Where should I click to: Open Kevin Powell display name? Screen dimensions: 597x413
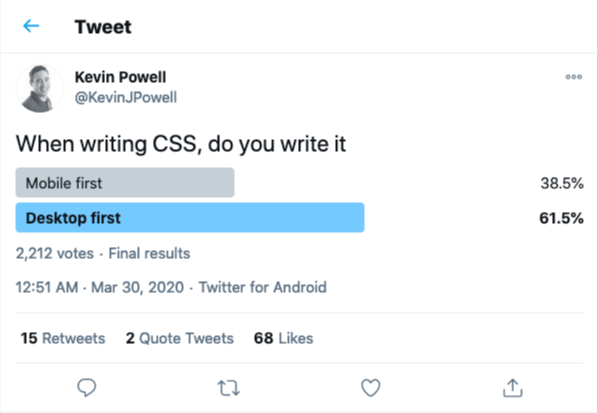pyautogui.click(x=120, y=77)
